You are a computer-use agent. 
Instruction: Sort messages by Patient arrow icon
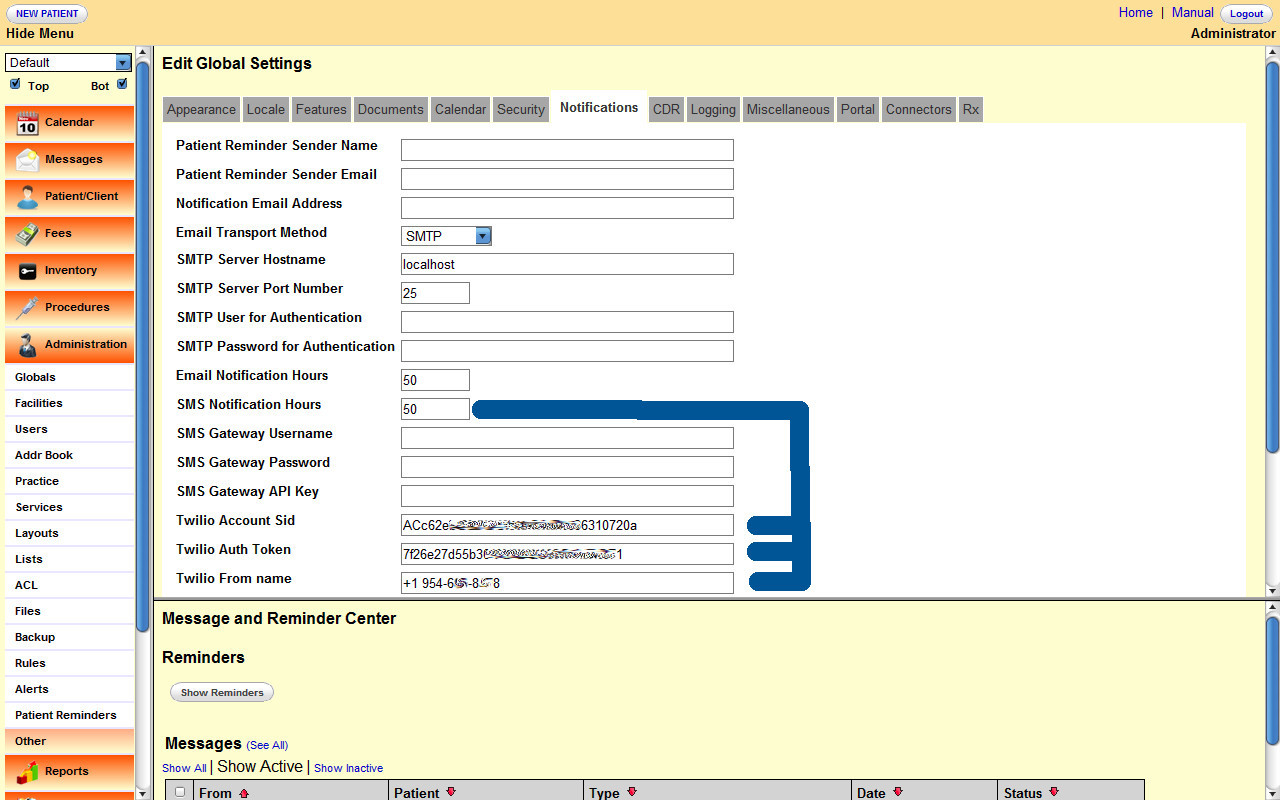[x=451, y=793]
